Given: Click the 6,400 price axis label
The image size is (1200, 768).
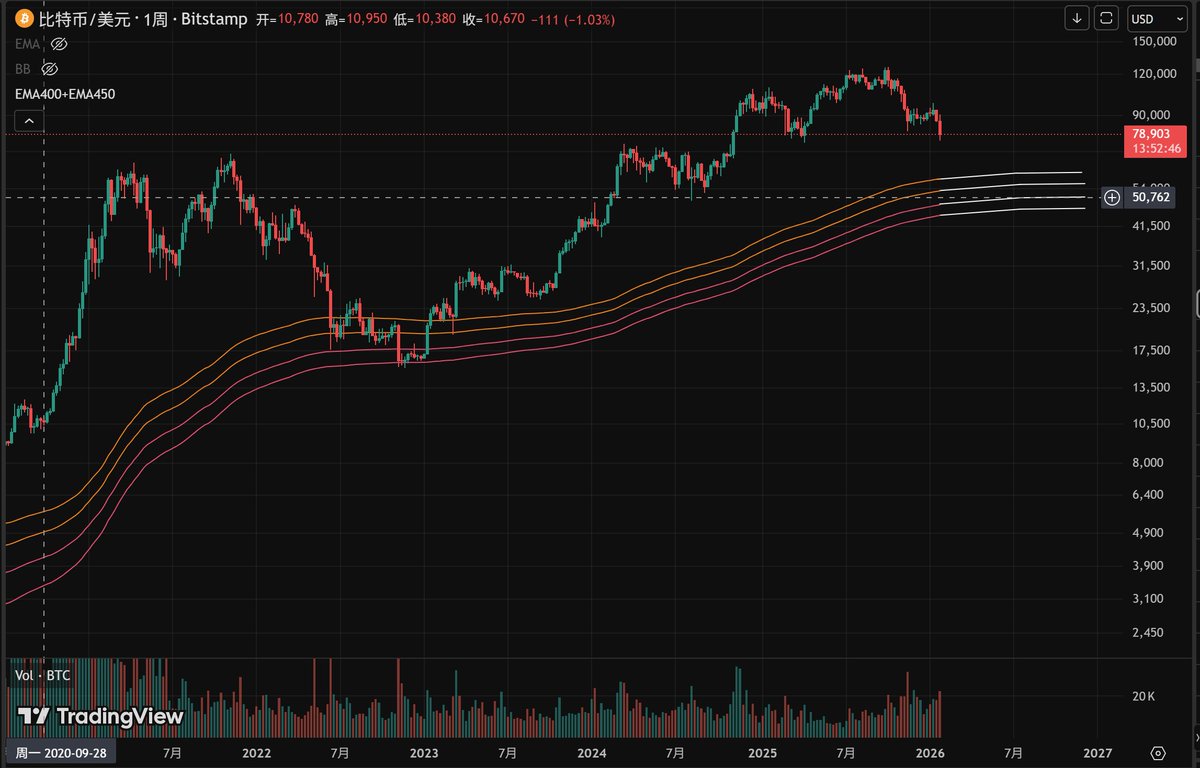Looking at the screenshot, I should (x=1147, y=495).
